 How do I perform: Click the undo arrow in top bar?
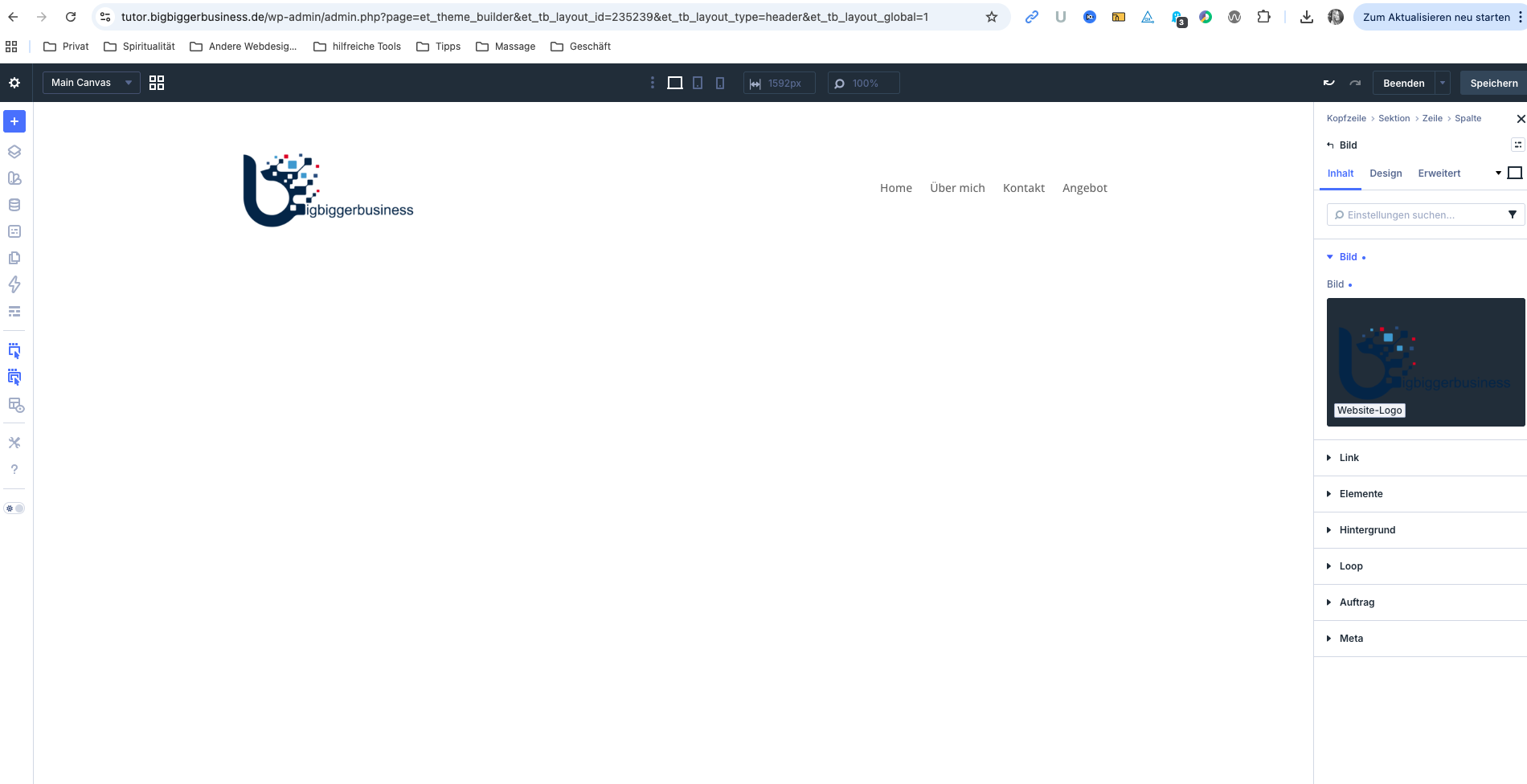[1329, 83]
